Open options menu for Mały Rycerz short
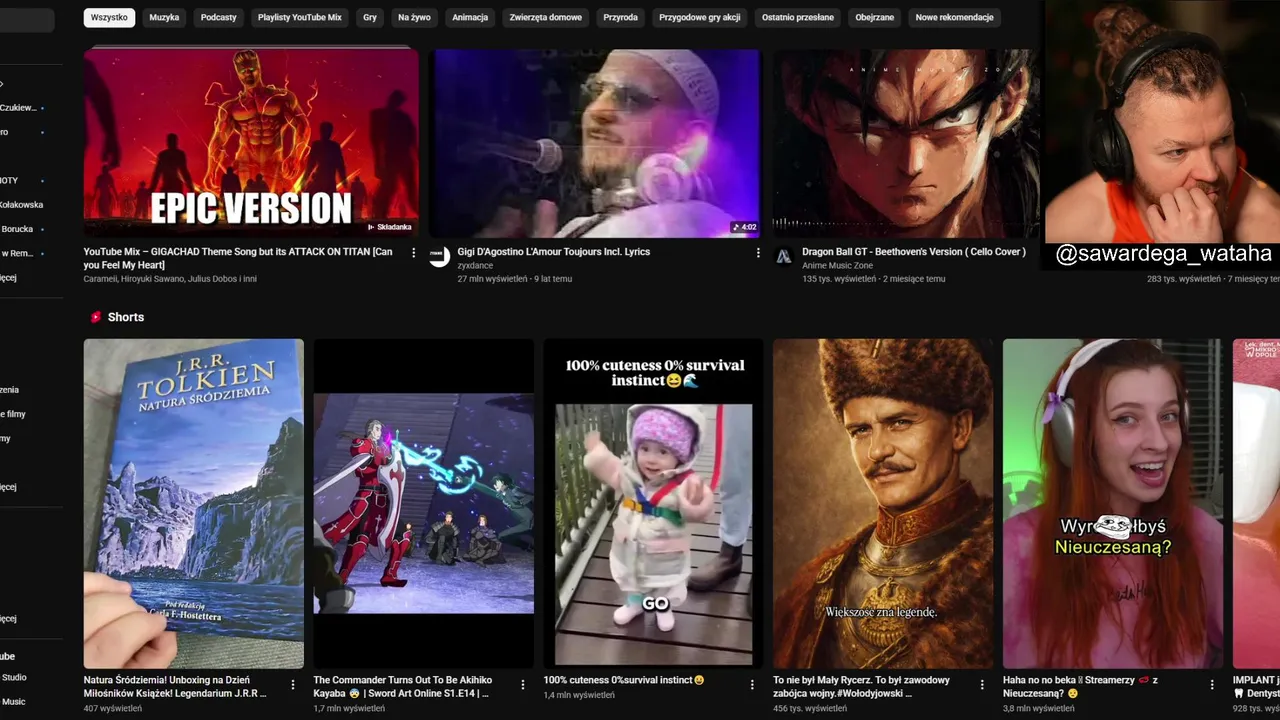The width and height of the screenshot is (1280, 720). (983, 685)
